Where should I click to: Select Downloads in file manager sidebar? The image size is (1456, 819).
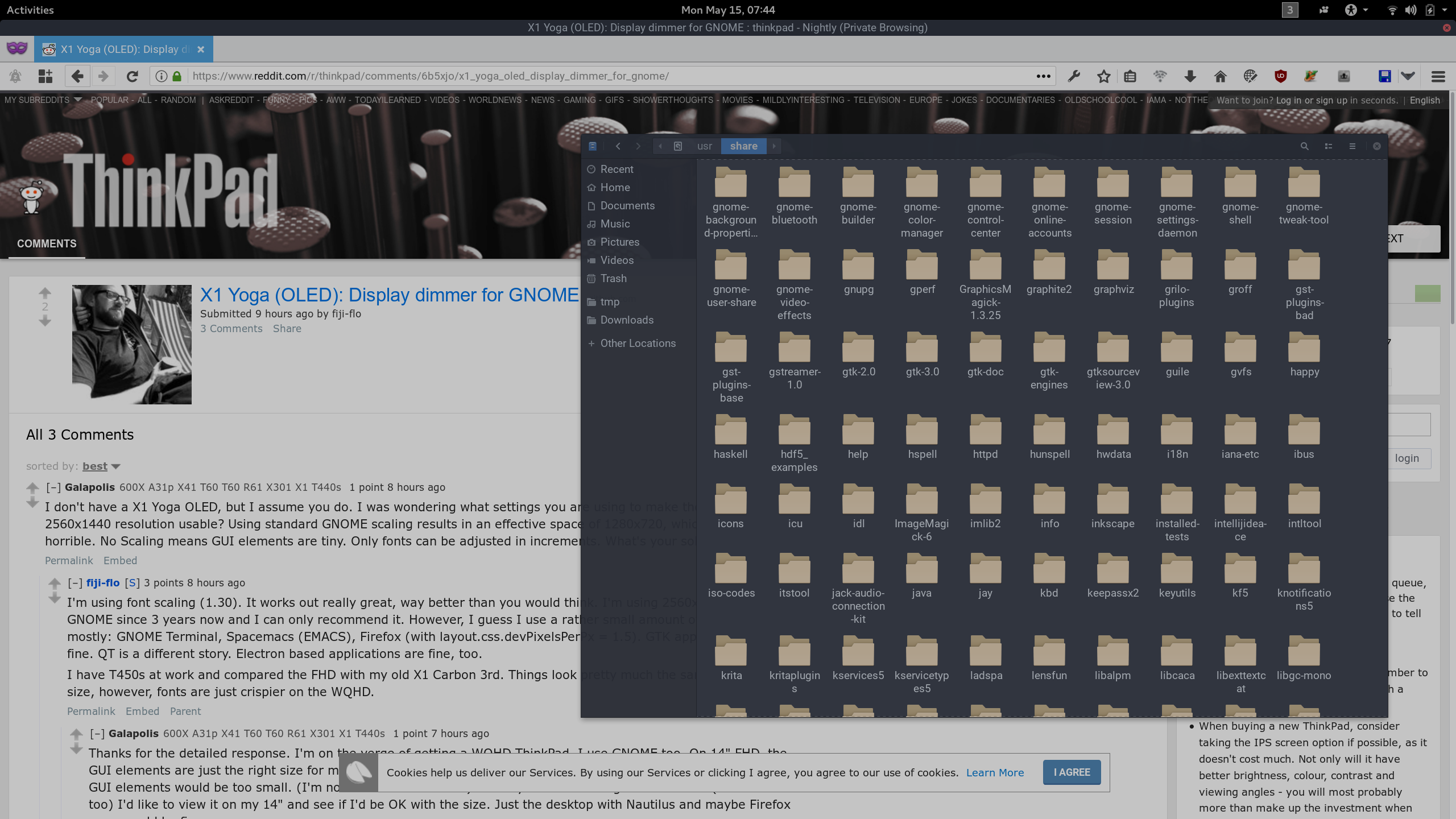point(627,320)
